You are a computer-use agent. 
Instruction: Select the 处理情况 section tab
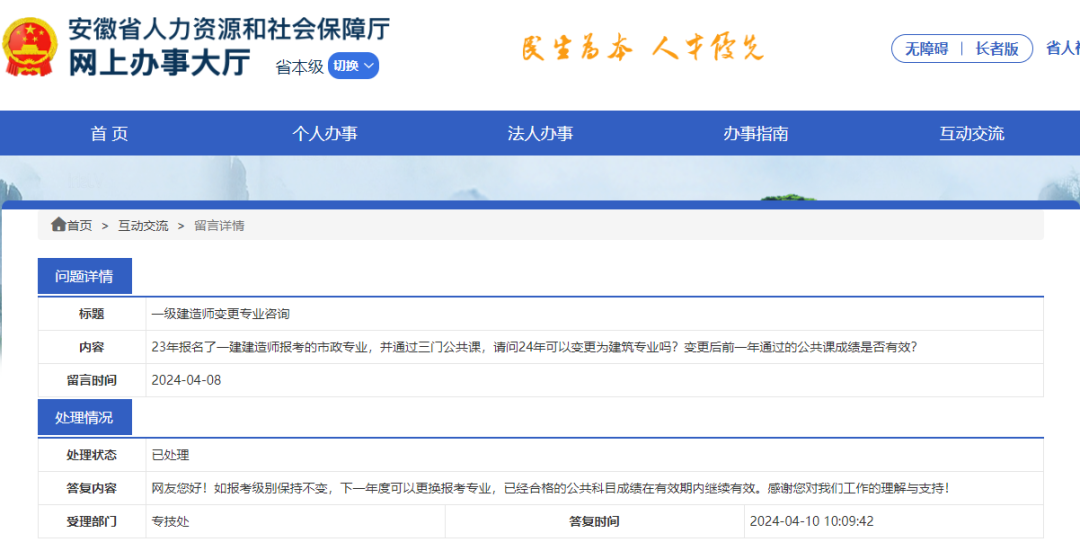[85, 417]
